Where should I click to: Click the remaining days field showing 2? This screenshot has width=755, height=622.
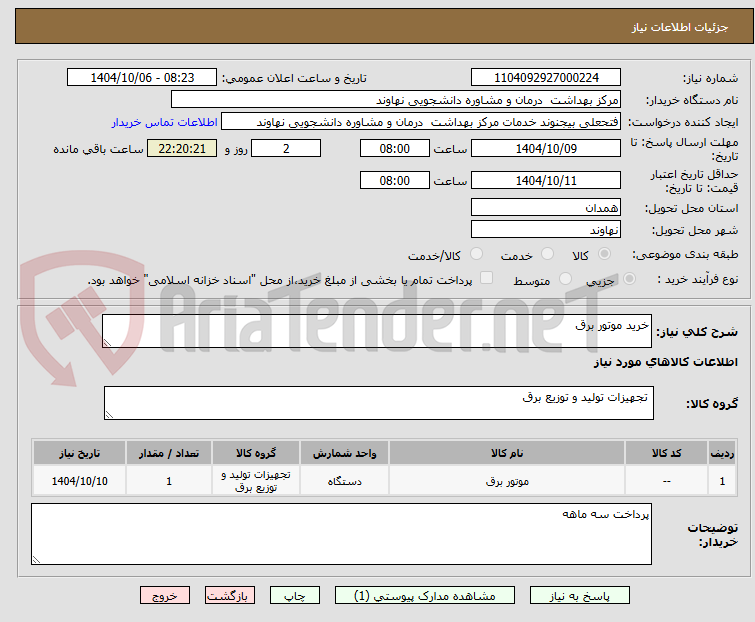tap(286, 148)
